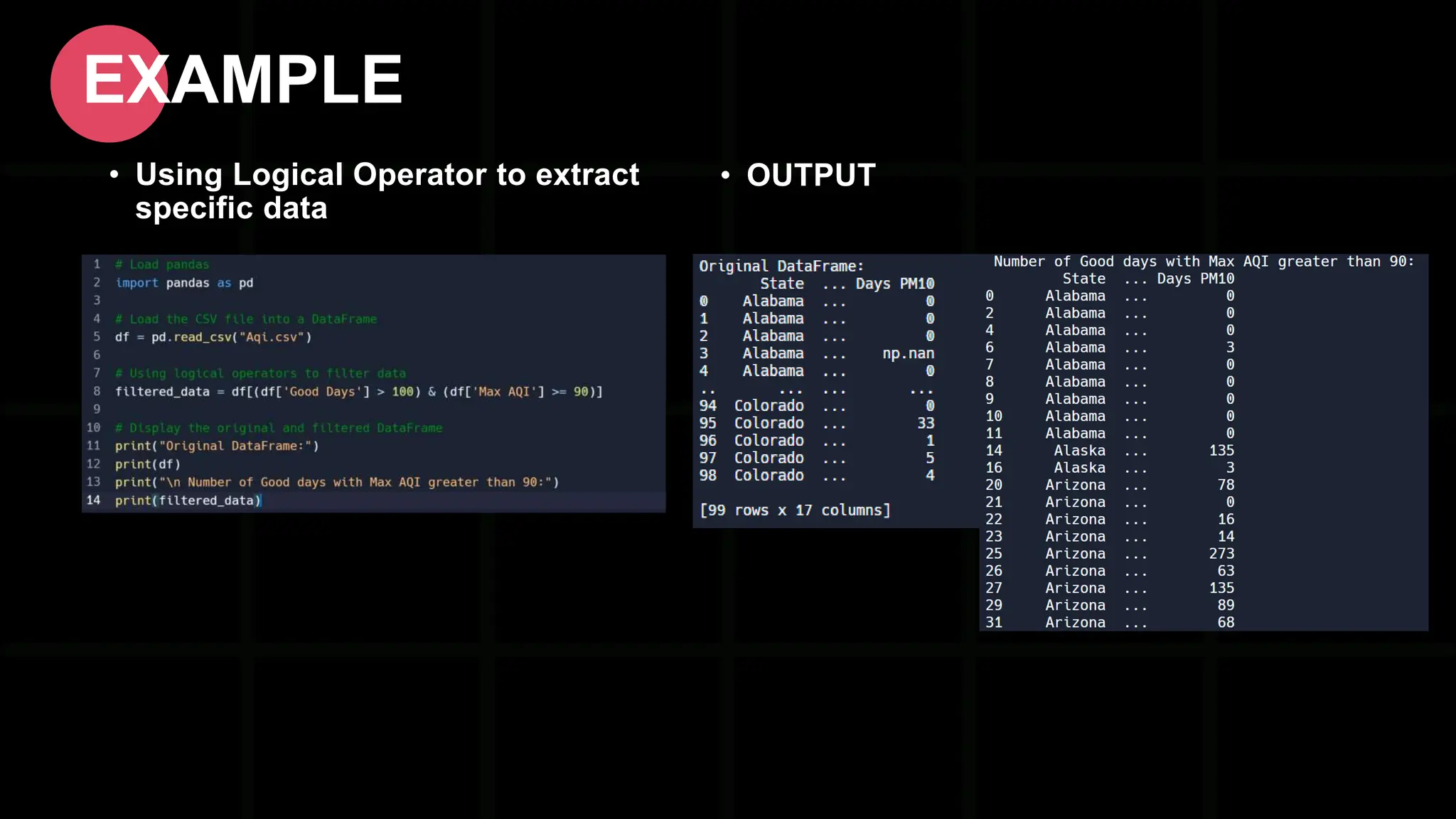The width and height of the screenshot is (1456, 819).
Task: Click line number 10 in code gutter
Action: 93,428
